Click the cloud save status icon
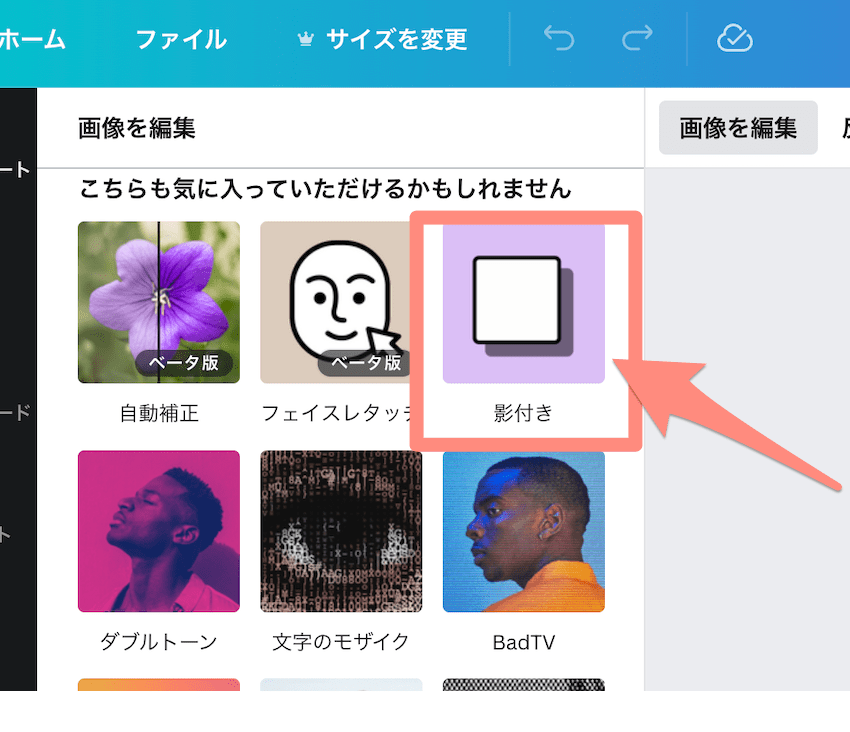The height and width of the screenshot is (732, 850). coord(735,39)
